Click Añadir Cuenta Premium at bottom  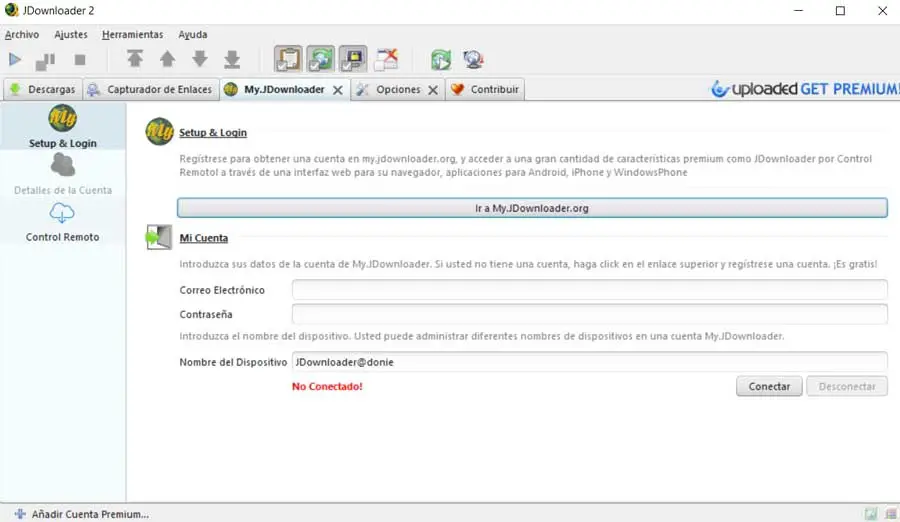click(82, 514)
